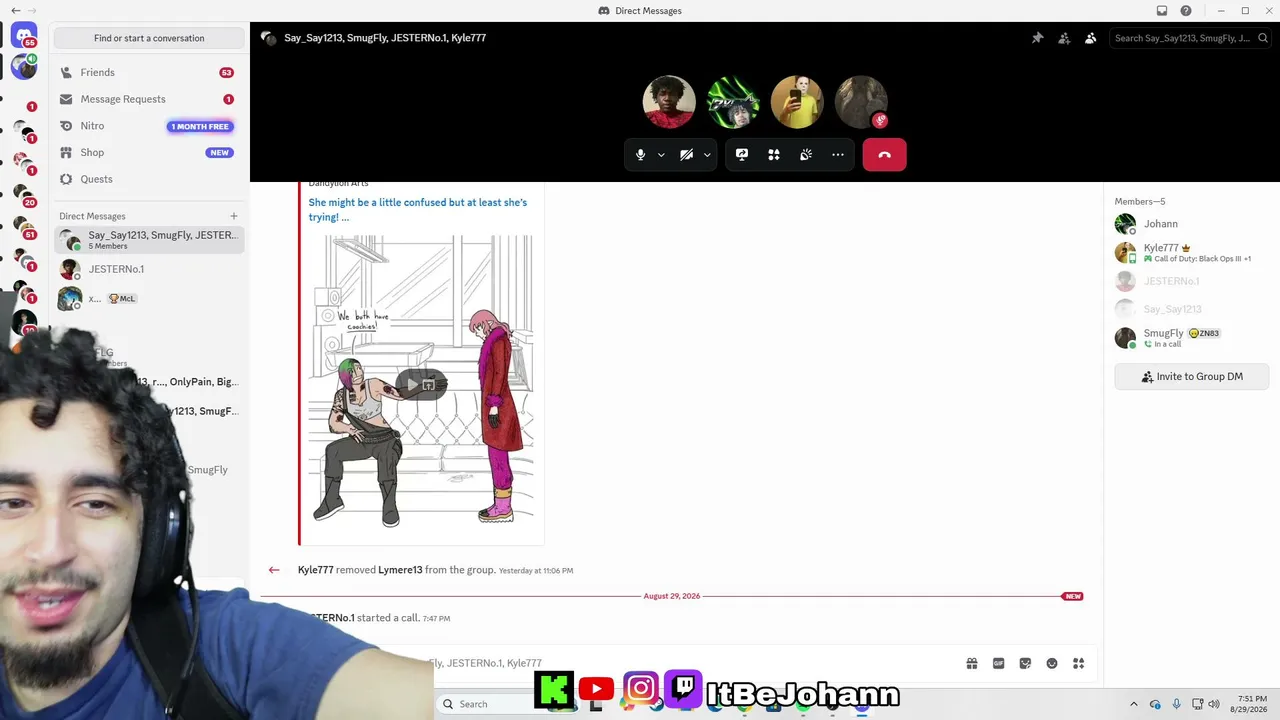Open server icon with 20 badge
The image size is (1280, 720).
24,194
